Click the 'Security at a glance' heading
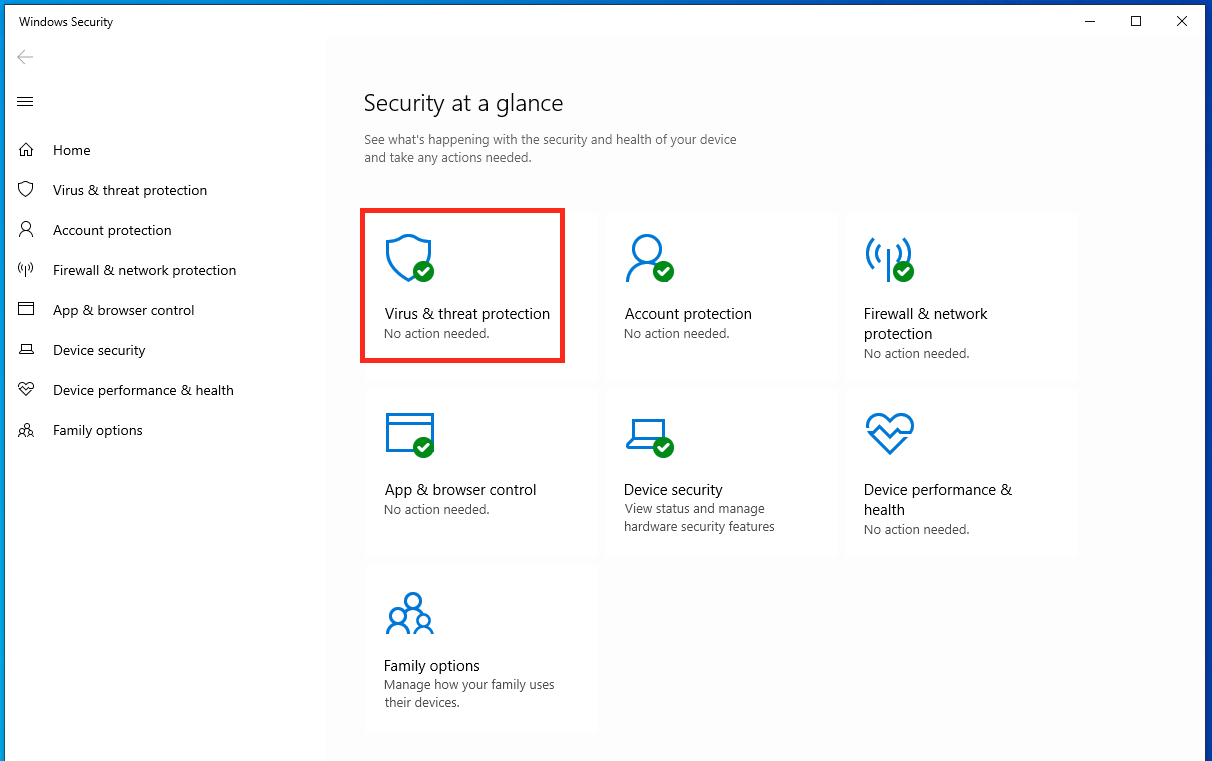Viewport: 1212px width, 761px height. pos(463,103)
